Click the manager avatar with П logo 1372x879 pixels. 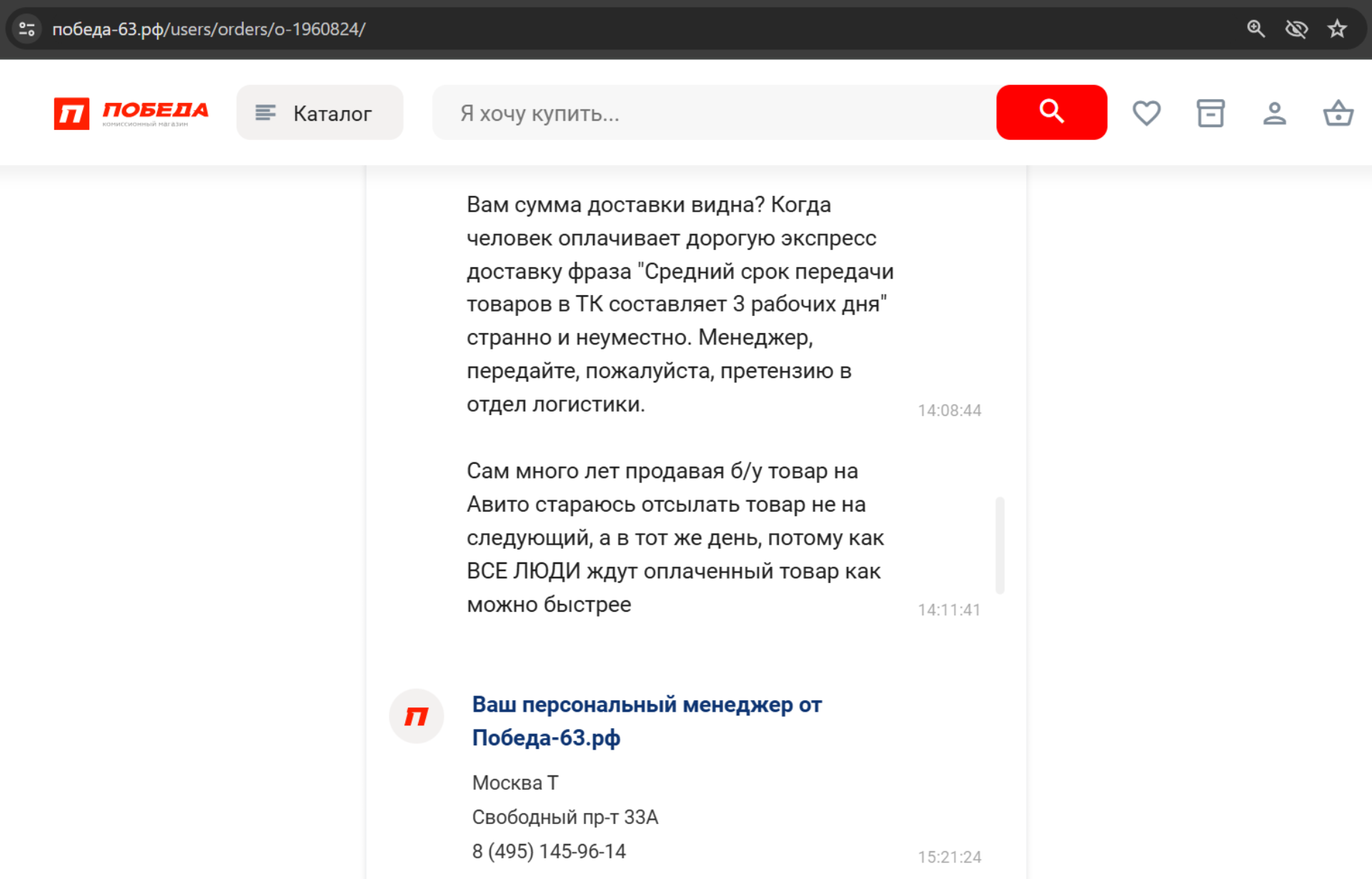[417, 716]
